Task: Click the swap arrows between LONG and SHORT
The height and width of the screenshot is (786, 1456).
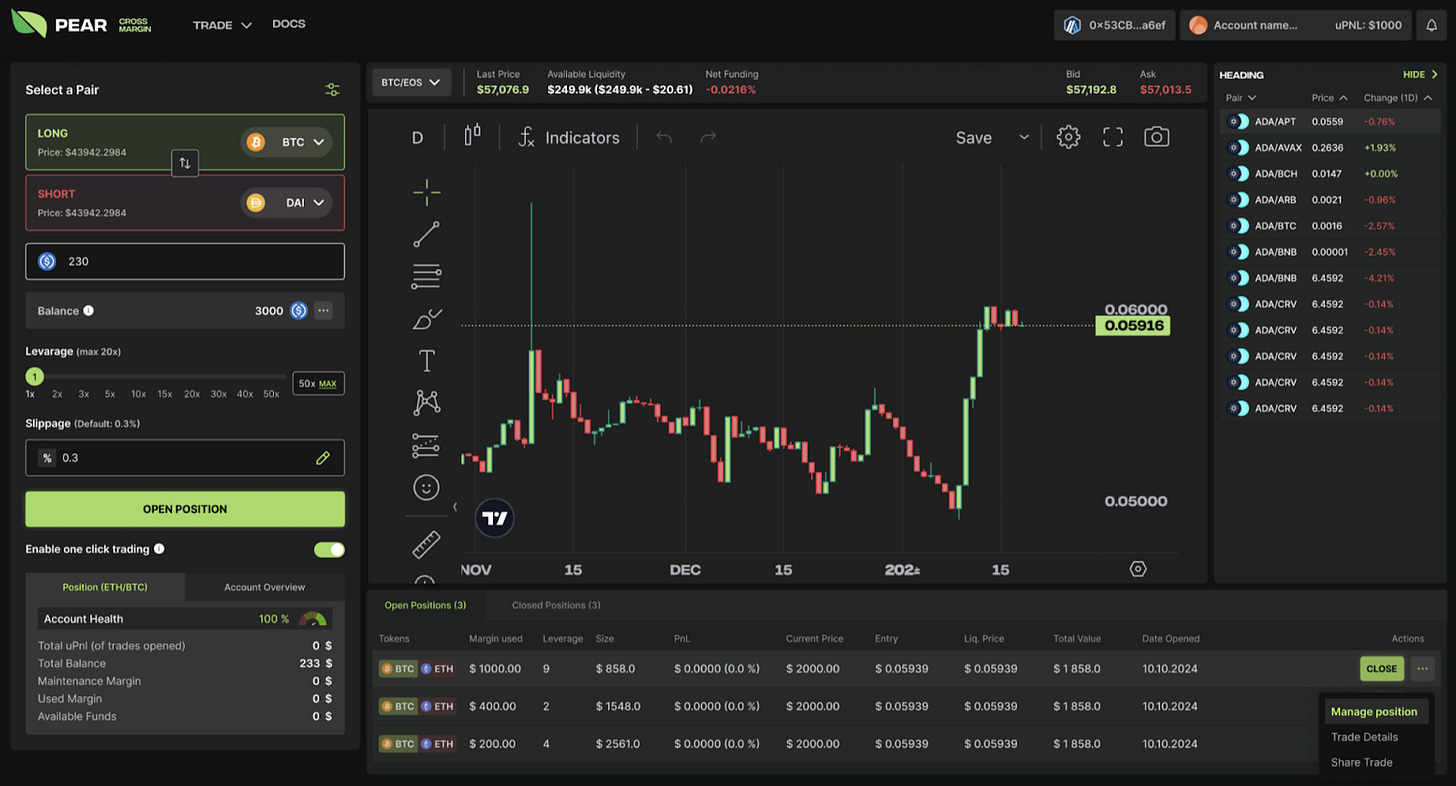Action: (x=185, y=163)
